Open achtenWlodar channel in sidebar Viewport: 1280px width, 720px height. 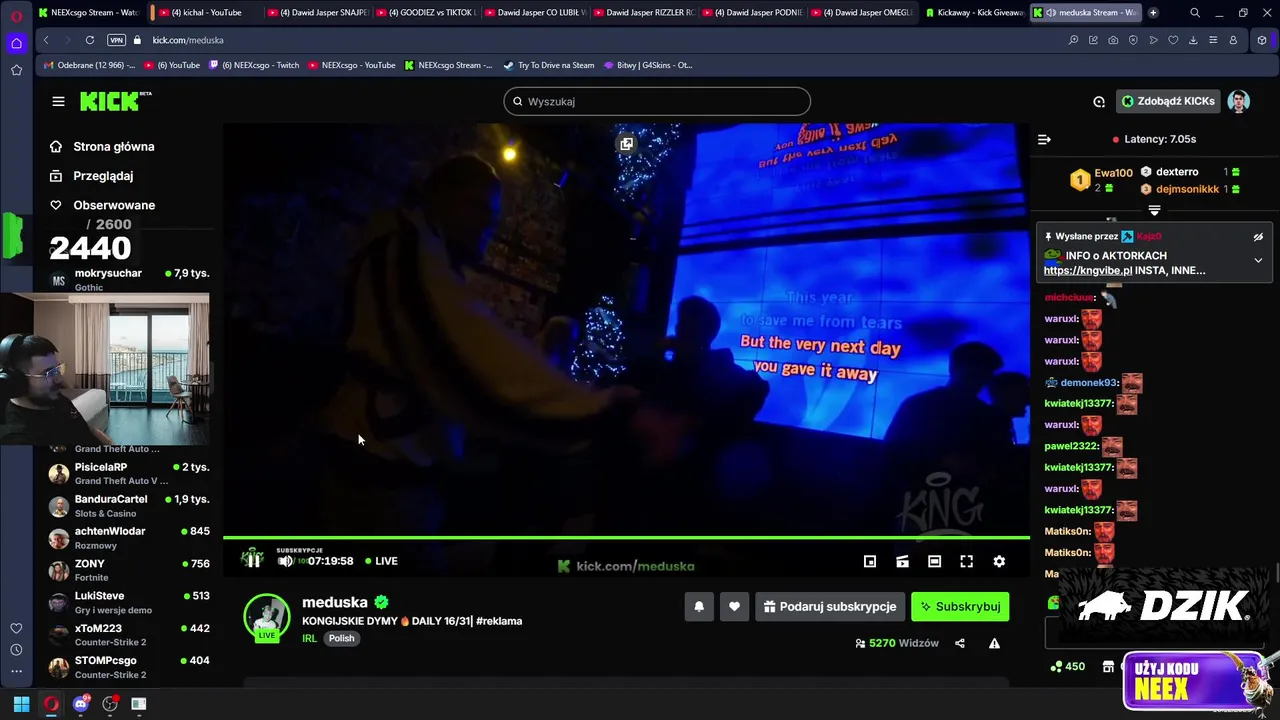tap(128, 537)
